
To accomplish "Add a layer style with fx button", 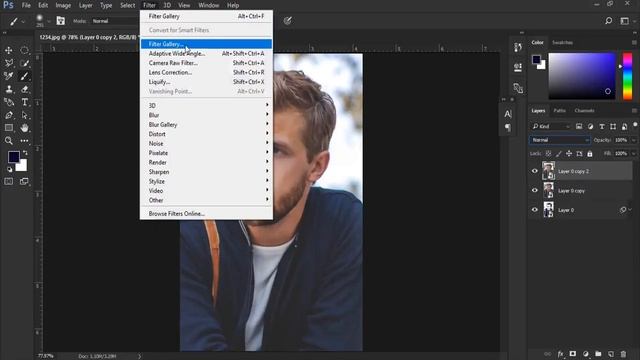I will pyautogui.click(x=560, y=354).
